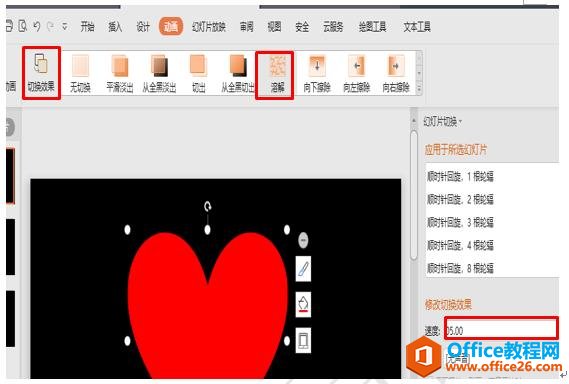The image size is (569, 384).
Task: Apply the 从全黑淡出 transition
Action: (159, 73)
